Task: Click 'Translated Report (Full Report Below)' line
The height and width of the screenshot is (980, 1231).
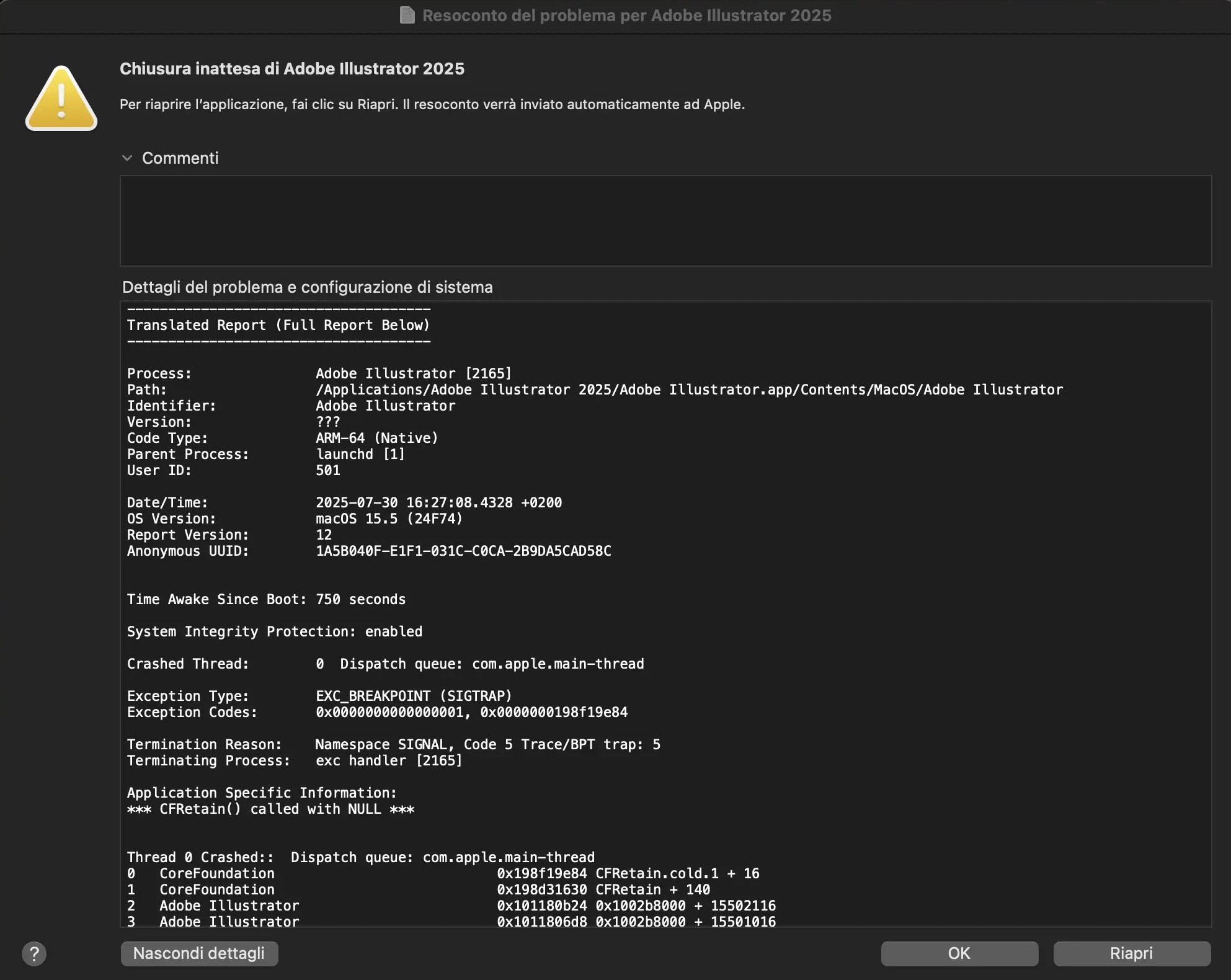Action: [x=278, y=325]
